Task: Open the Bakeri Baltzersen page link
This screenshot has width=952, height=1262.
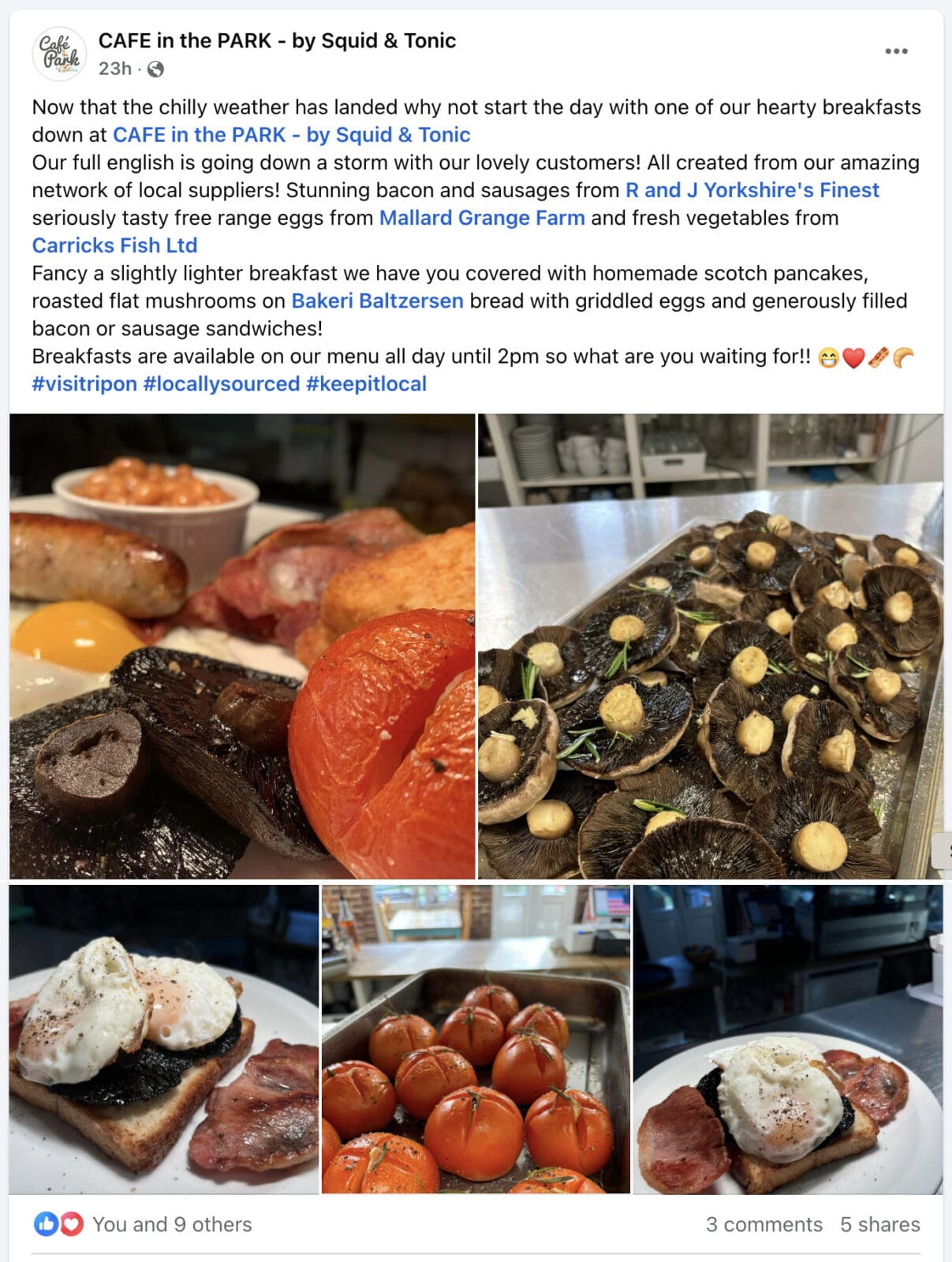Action: (377, 301)
